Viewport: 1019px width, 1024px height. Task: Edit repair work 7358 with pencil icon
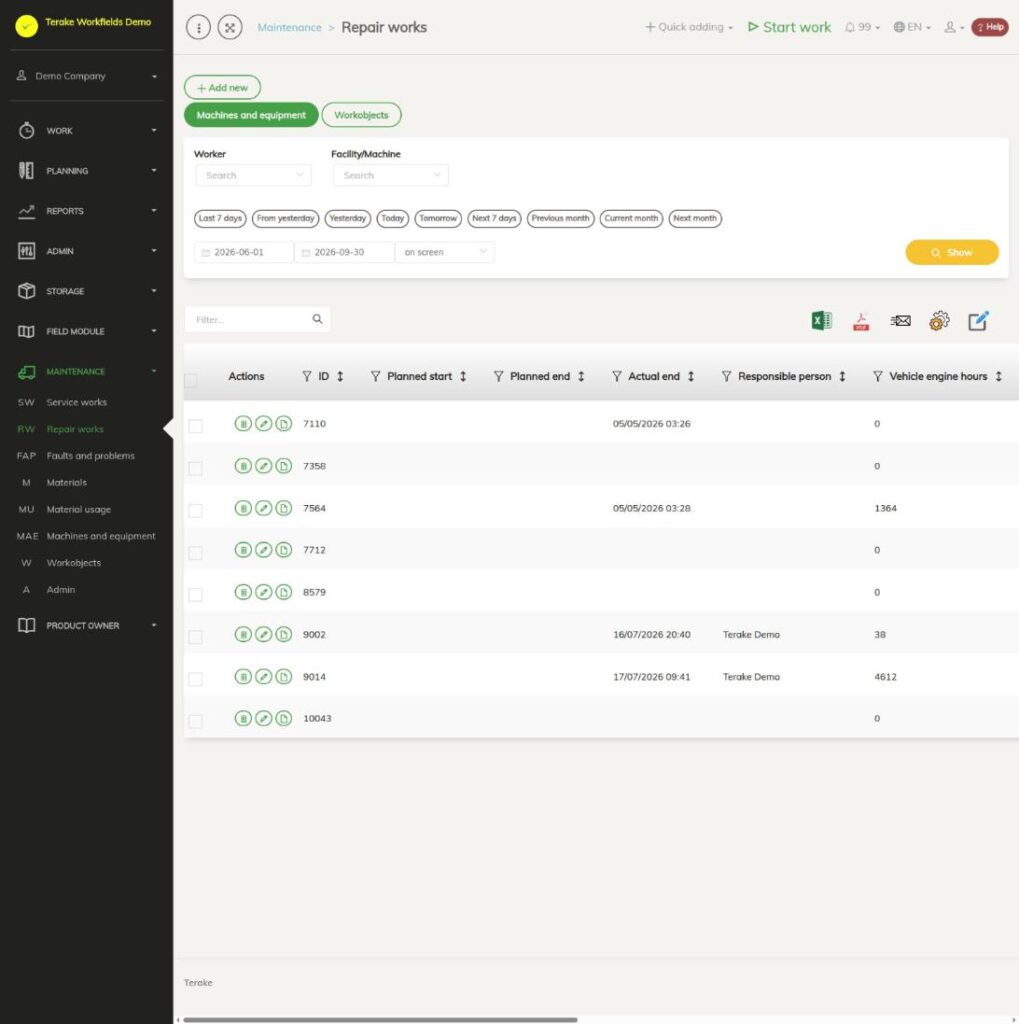point(263,466)
